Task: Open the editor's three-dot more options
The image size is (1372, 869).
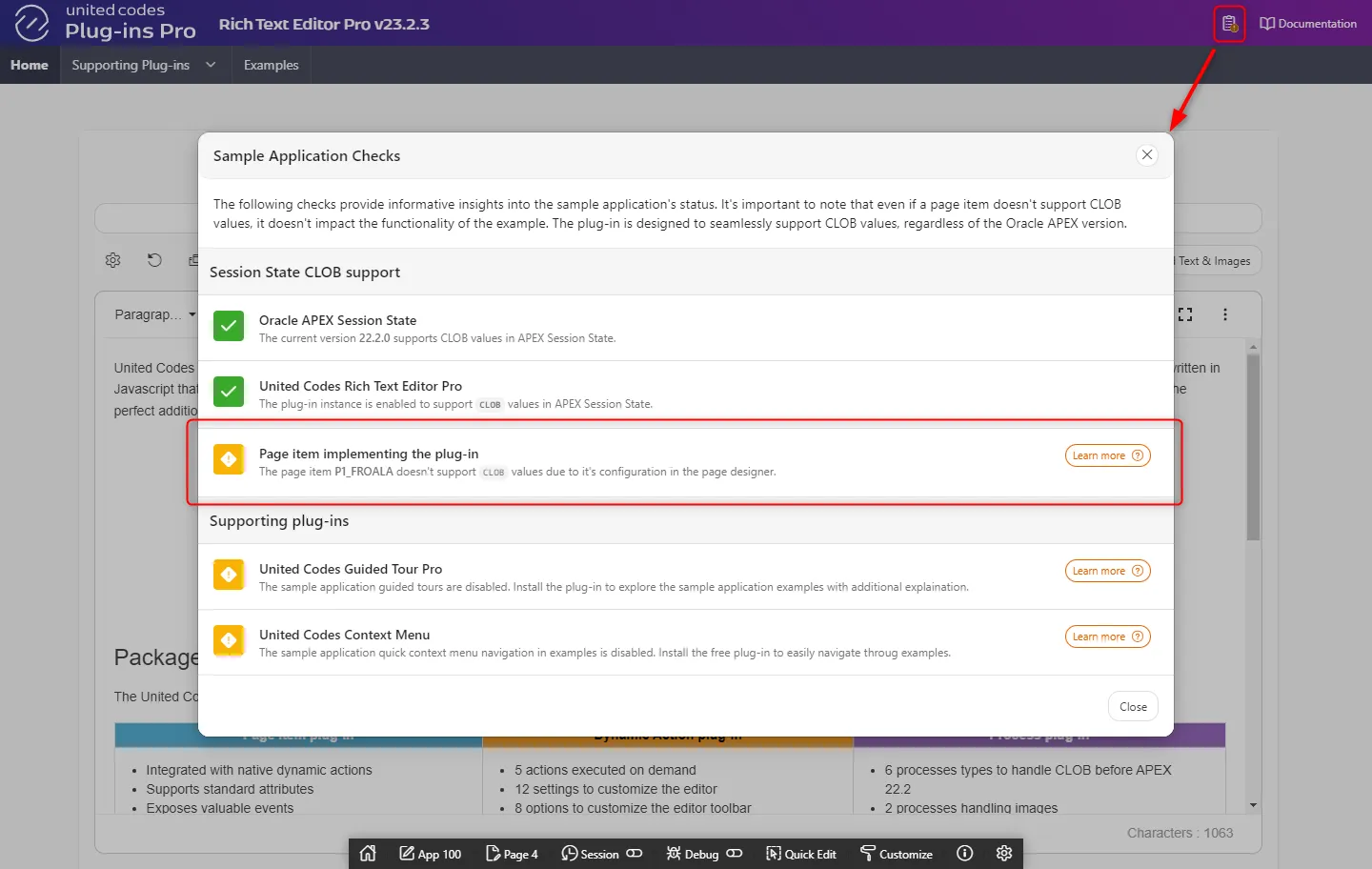Action: [1225, 314]
